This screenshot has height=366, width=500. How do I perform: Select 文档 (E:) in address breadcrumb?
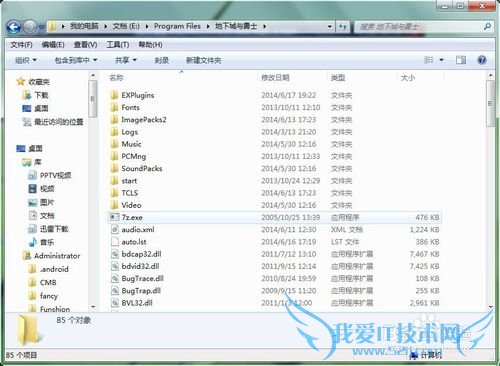pos(126,26)
